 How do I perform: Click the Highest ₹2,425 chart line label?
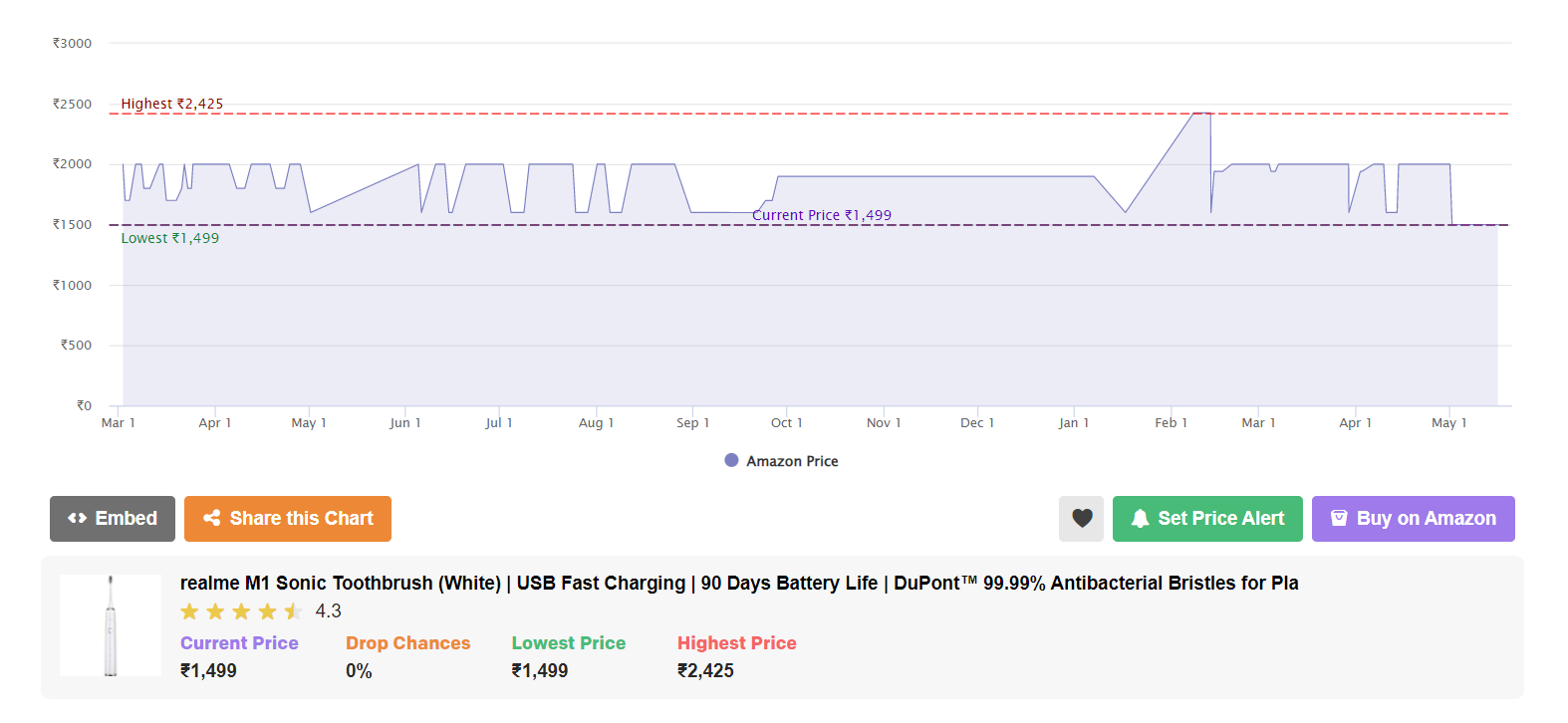172,104
